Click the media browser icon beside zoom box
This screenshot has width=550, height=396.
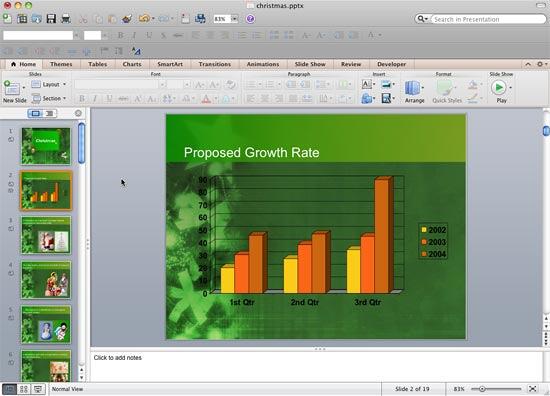pos(200,19)
